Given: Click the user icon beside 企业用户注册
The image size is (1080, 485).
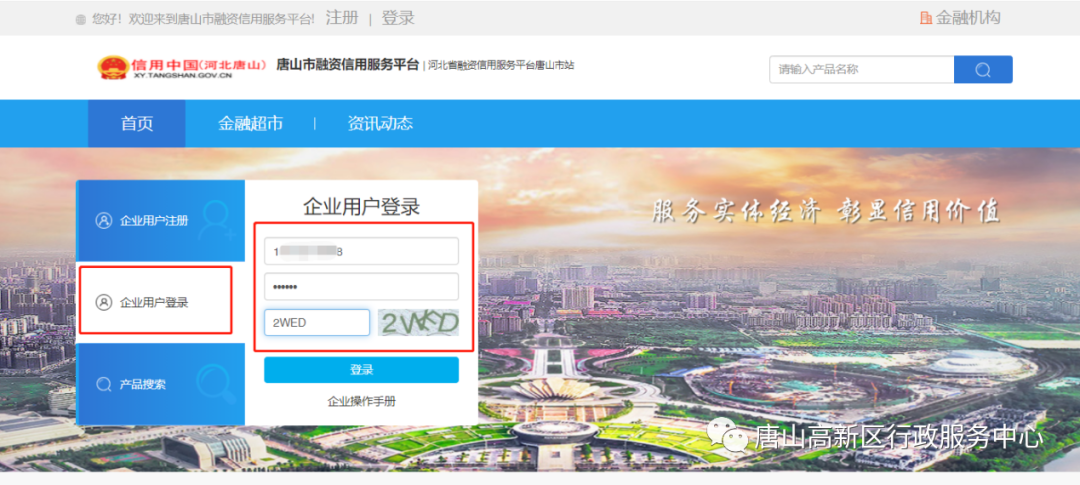Looking at the screenshot, I should point(103,220).
